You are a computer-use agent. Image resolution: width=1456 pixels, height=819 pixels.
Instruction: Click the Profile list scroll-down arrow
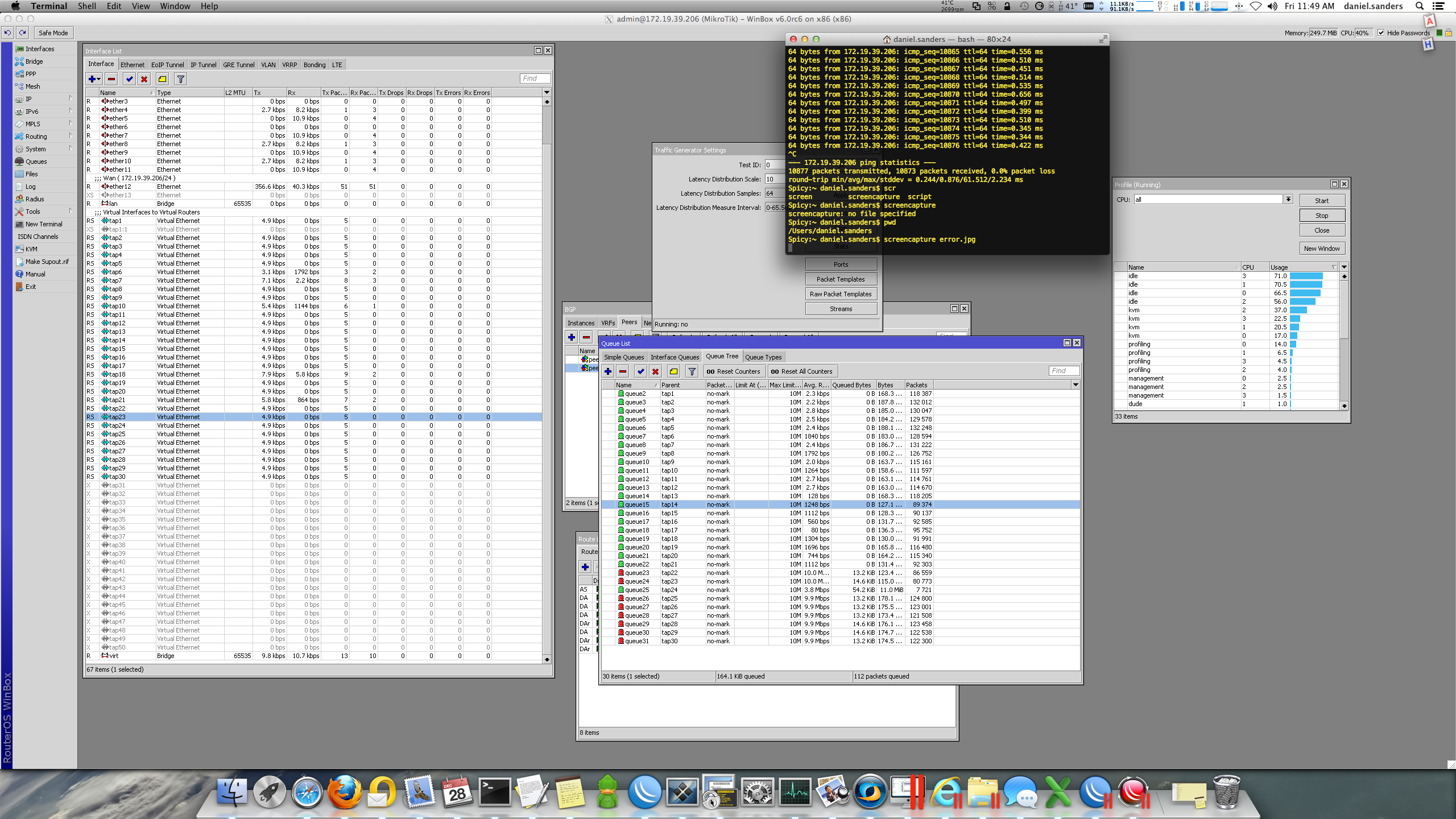pyautogui.click(x=1345, y=406)
